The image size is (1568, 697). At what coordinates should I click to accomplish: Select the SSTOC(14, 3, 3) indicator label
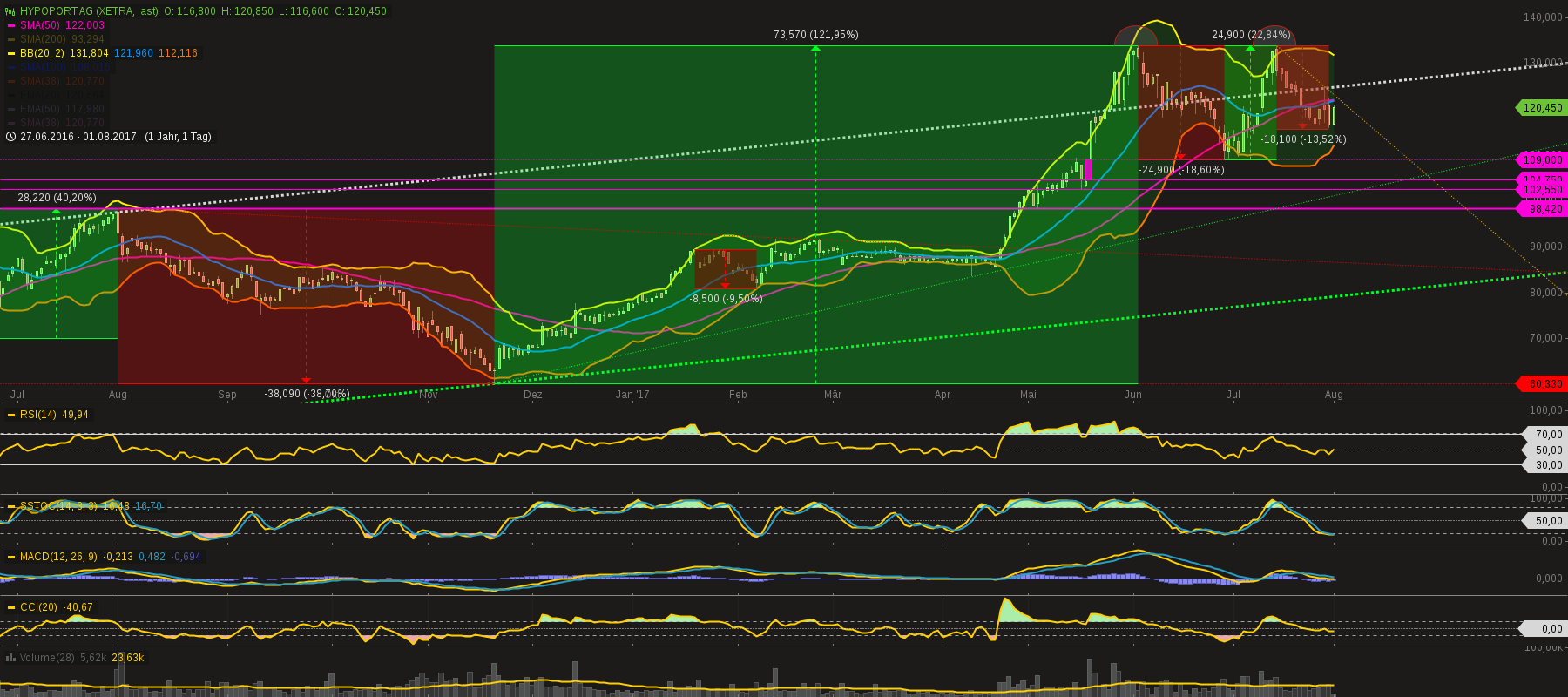(x=58, y=506)
